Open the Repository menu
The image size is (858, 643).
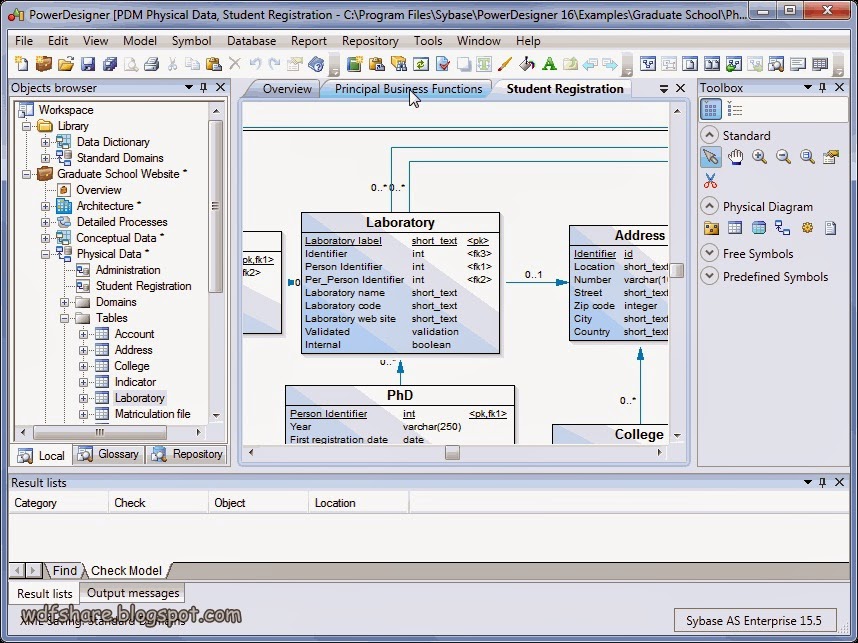370,40
